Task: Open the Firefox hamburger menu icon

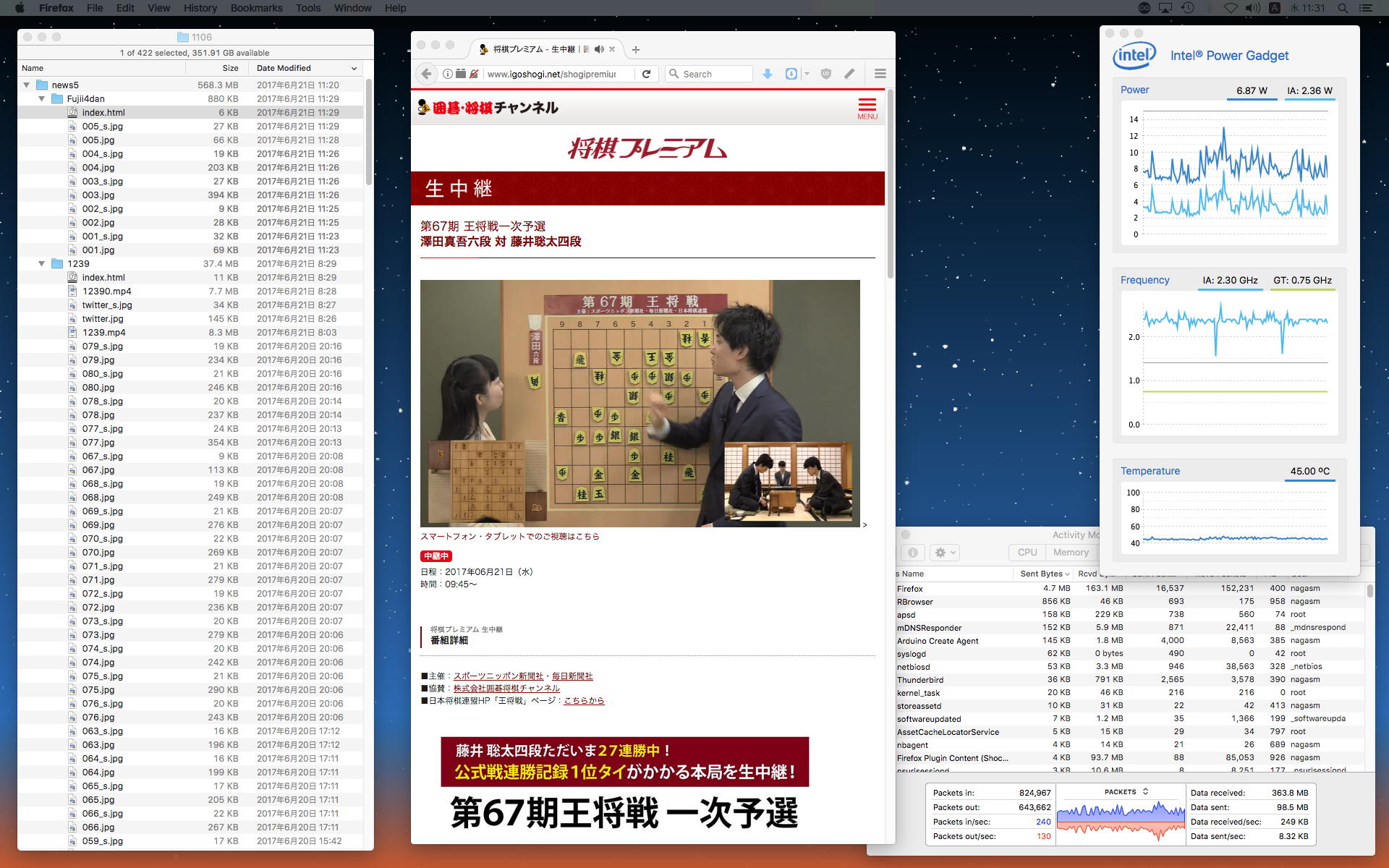Action: (880, 74)
